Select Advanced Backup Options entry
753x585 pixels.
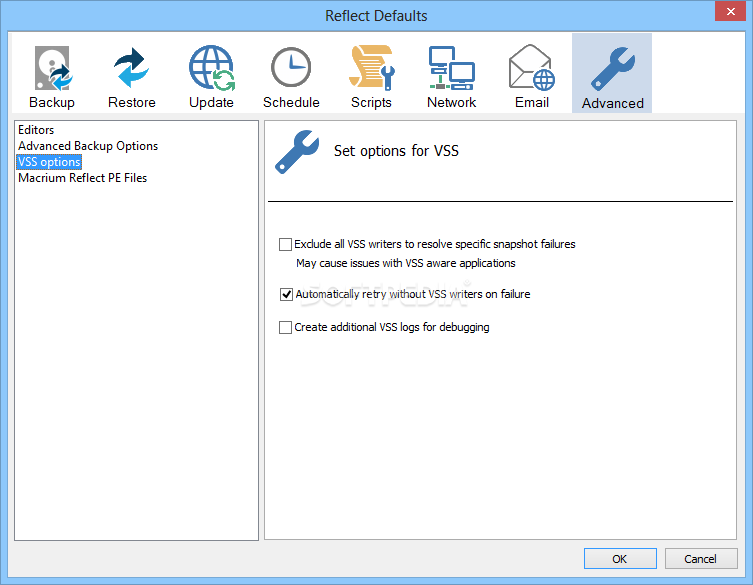point(88,146)
